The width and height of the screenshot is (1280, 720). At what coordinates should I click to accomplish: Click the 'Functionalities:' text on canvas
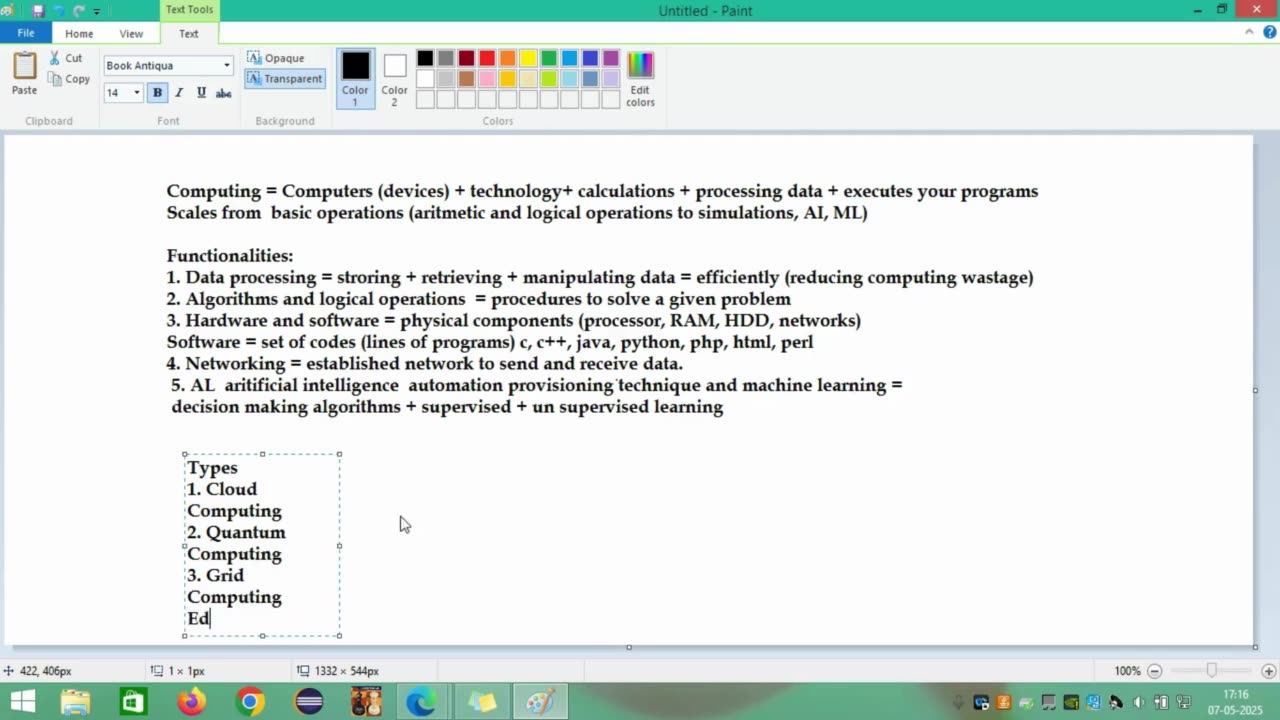tap(230, 256)
